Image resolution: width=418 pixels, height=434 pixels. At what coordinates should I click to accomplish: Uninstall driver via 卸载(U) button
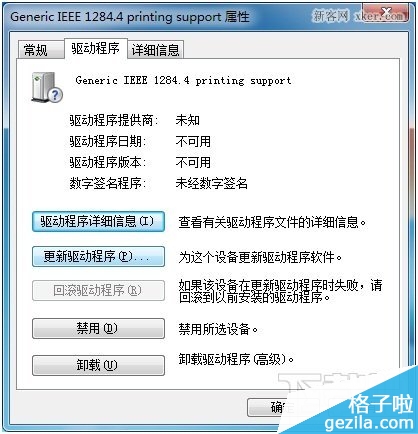(x=98, y=365)
